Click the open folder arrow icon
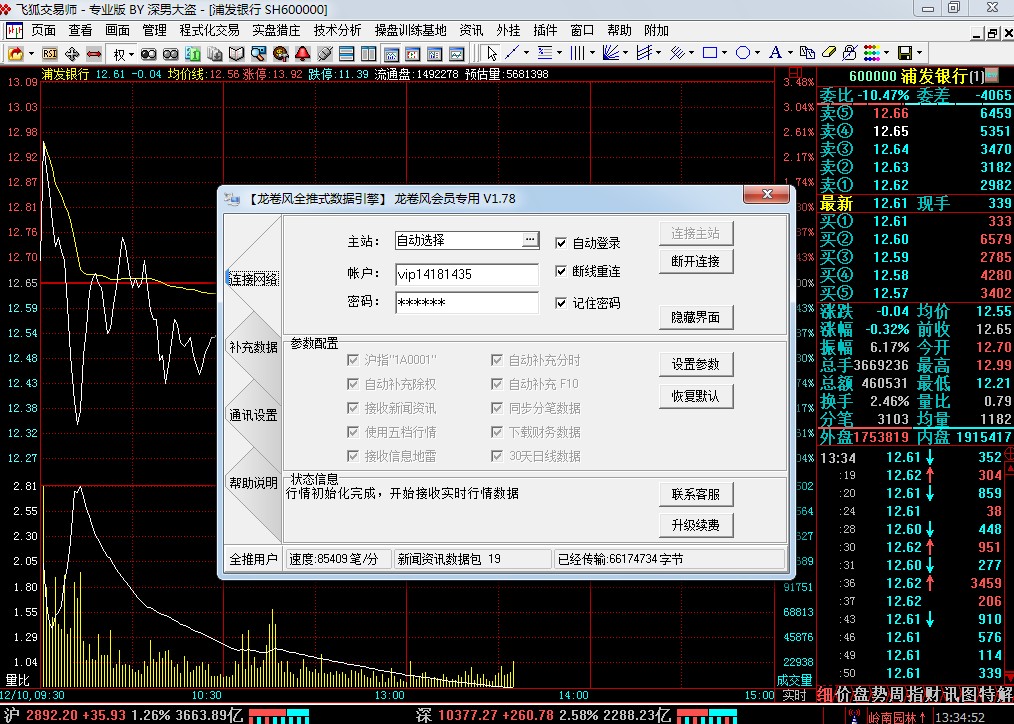Image resolution: width=1014 pixels, height=724 pixels. pos(16,54)
